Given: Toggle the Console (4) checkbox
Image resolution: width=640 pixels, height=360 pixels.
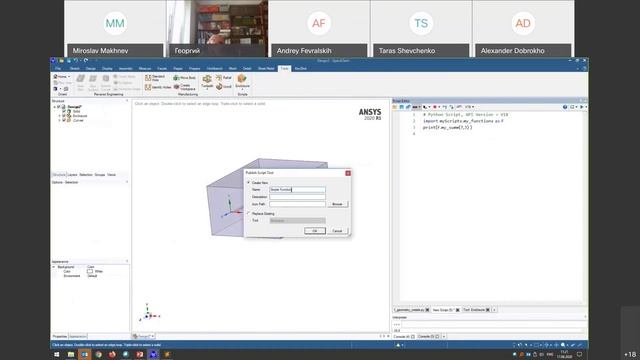Looking at the screenshot, I should click(x=413, y=337).
